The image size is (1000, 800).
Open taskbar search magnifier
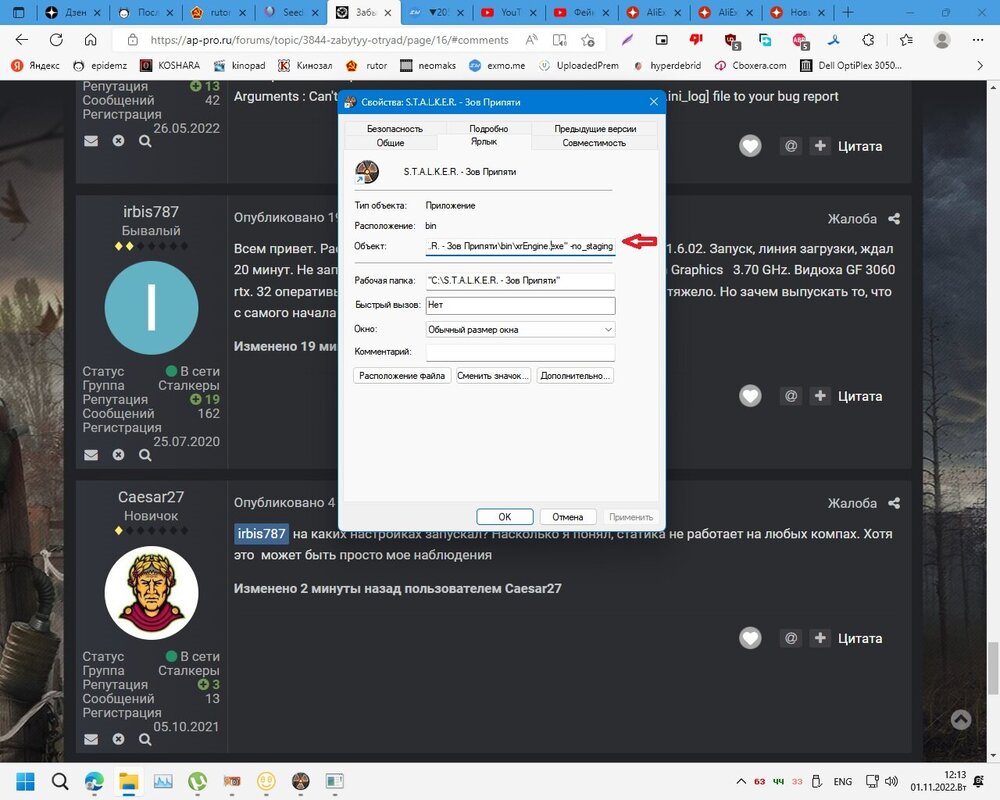[60, 781]
